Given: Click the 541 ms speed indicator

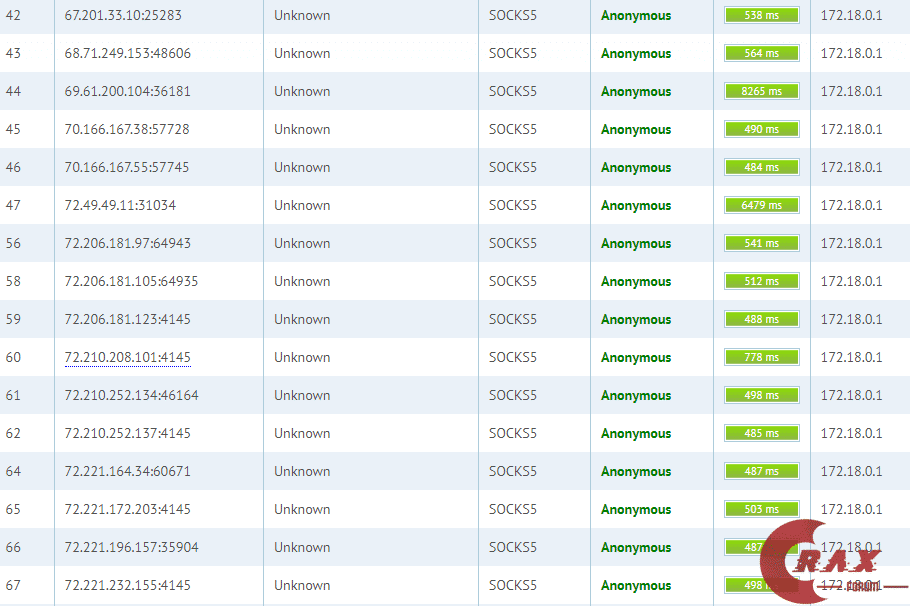Looking at the screenshot, I should [x=762, y=243].
